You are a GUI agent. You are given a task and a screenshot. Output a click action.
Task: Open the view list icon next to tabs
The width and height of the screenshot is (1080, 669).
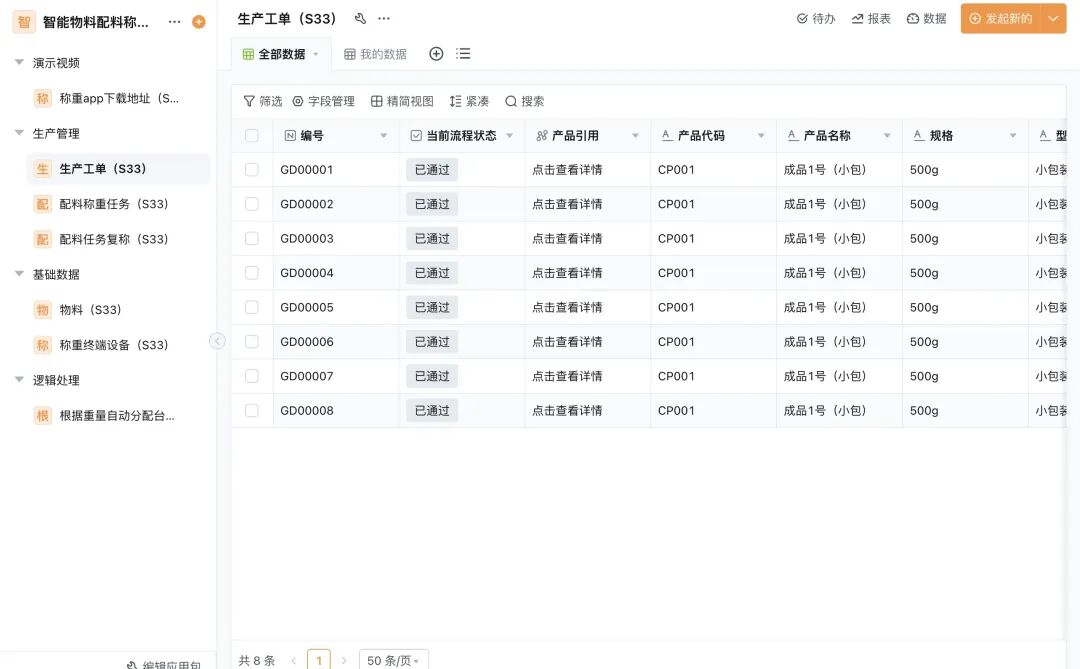point(463,54)
